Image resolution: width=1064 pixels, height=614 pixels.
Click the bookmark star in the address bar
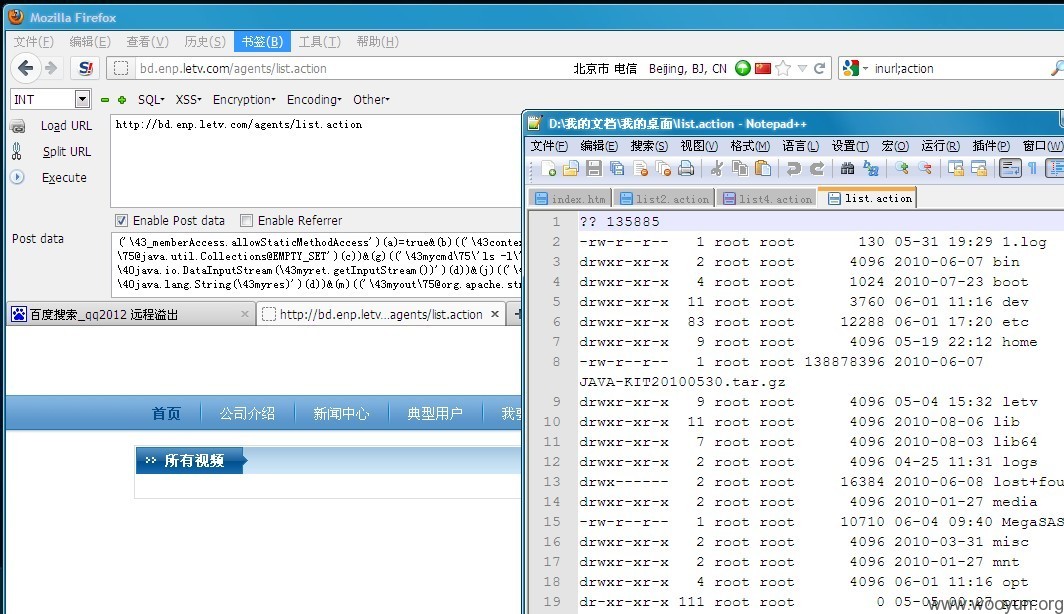(x=783, y=68)
